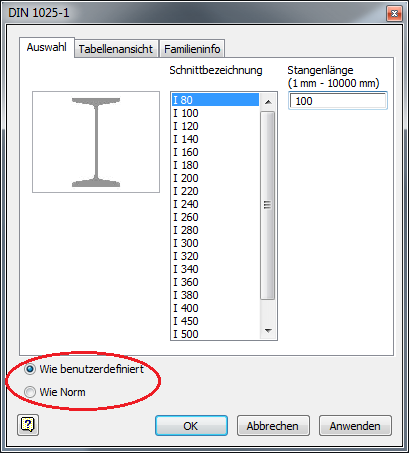The image size is (409, 453).
Task: Select section I 450
Action: (215, 321)
